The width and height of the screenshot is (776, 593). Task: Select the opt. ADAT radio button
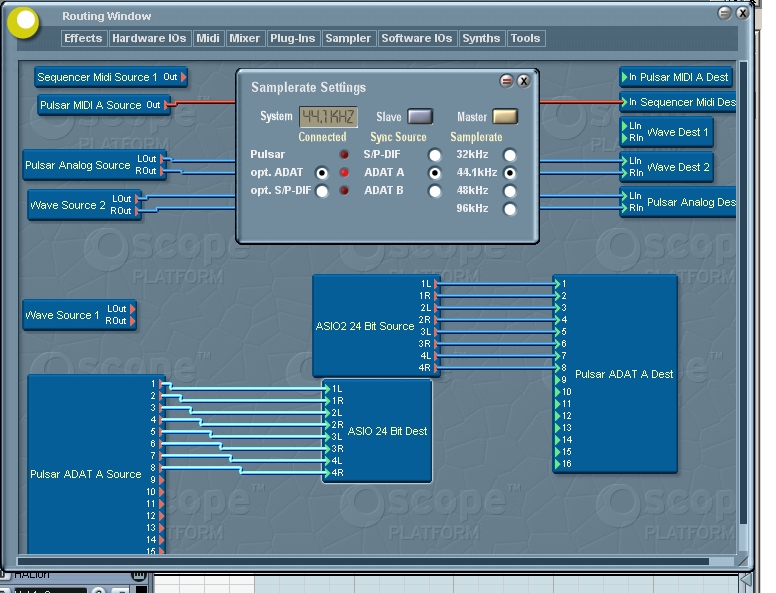[x=322, y=173]
